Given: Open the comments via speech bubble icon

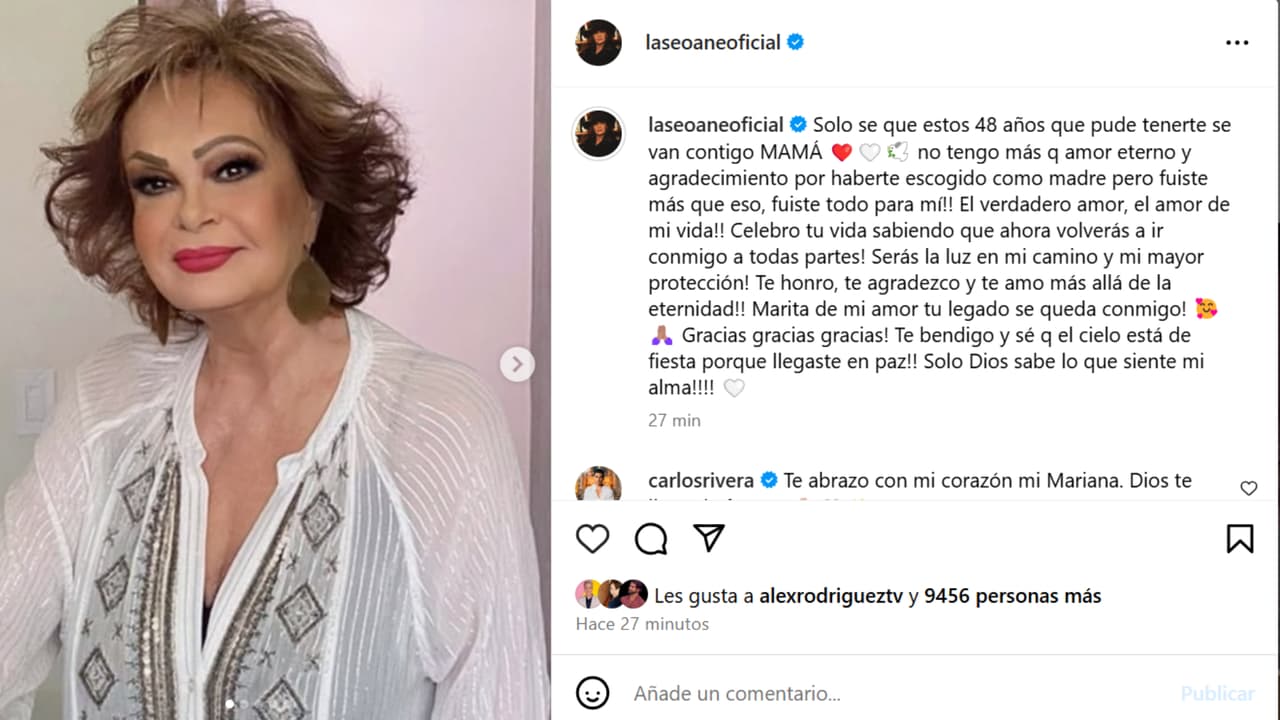Looking at the screenshot, I should point(651,538).
